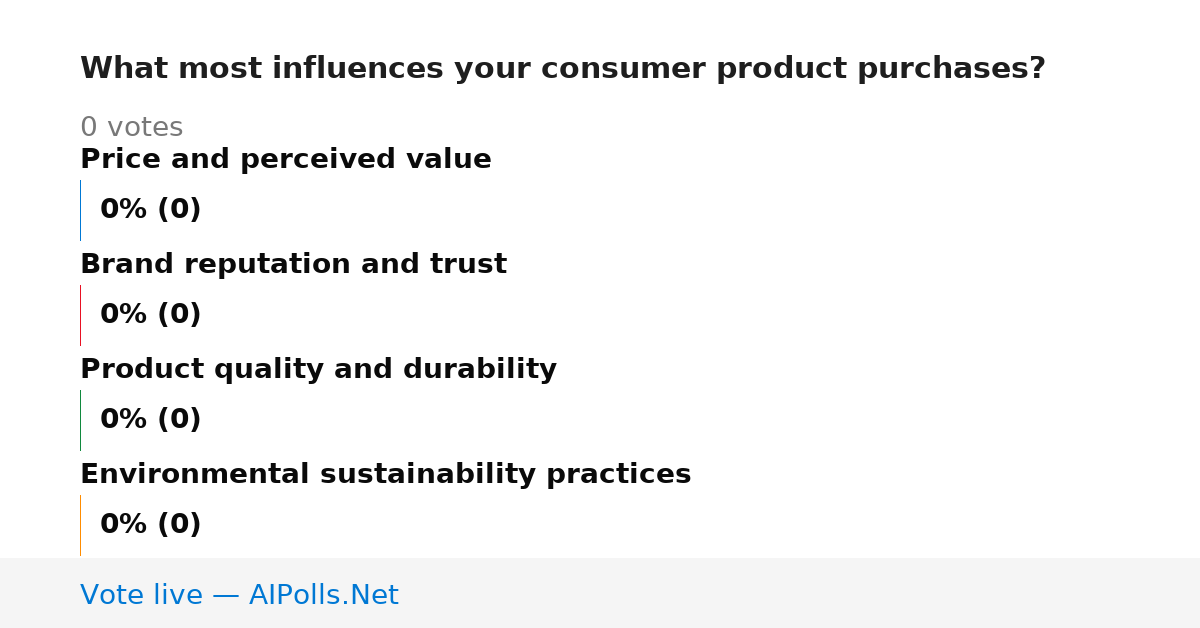
Task: Click the blue bar for Price option
Action: point(80,210)
